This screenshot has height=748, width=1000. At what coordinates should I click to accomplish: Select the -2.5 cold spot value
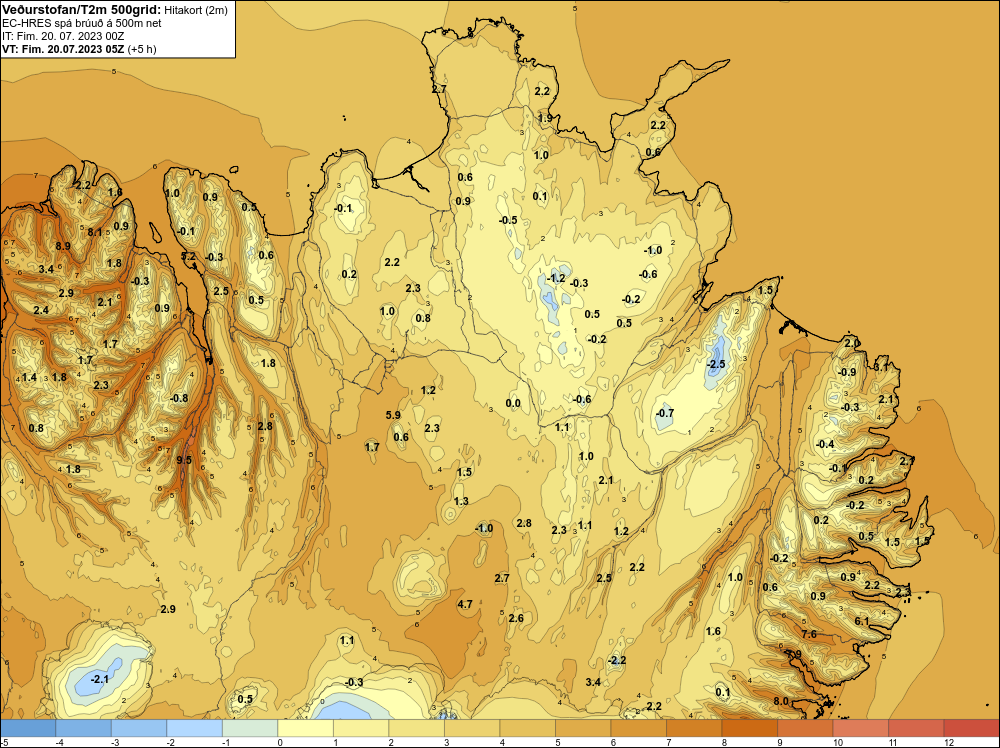(716, 363)
